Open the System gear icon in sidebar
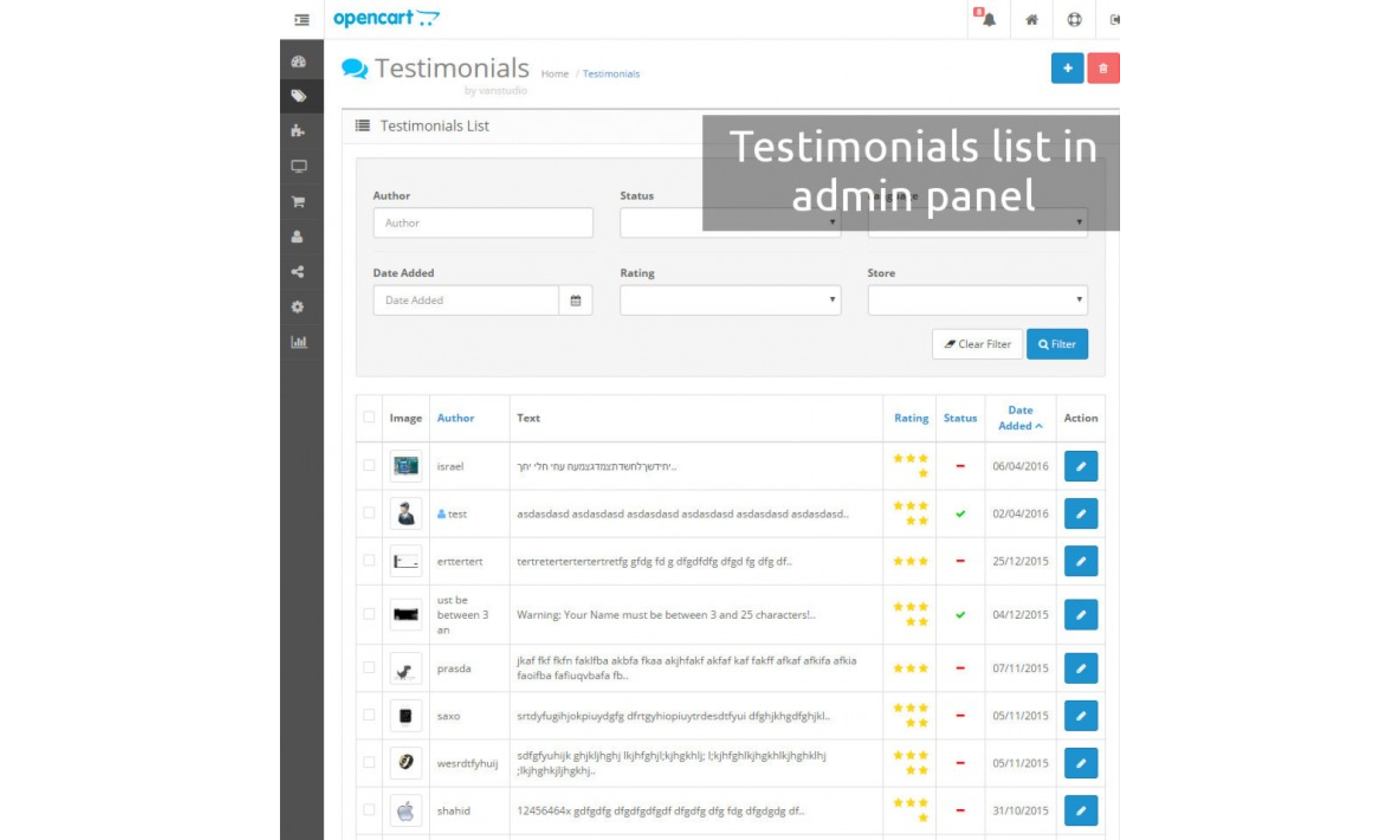The width and height of the screenshot is (1400, 840). [298, 307]
